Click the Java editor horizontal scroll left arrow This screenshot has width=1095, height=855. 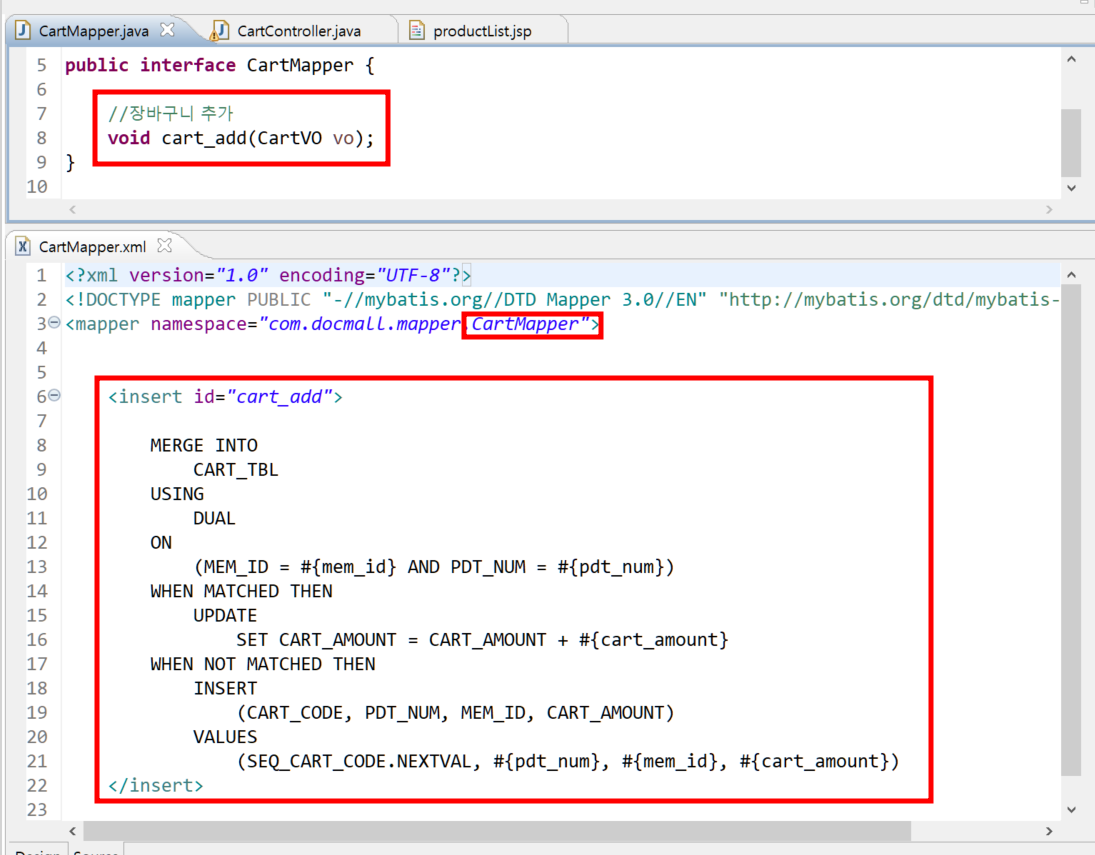[73, 209]
